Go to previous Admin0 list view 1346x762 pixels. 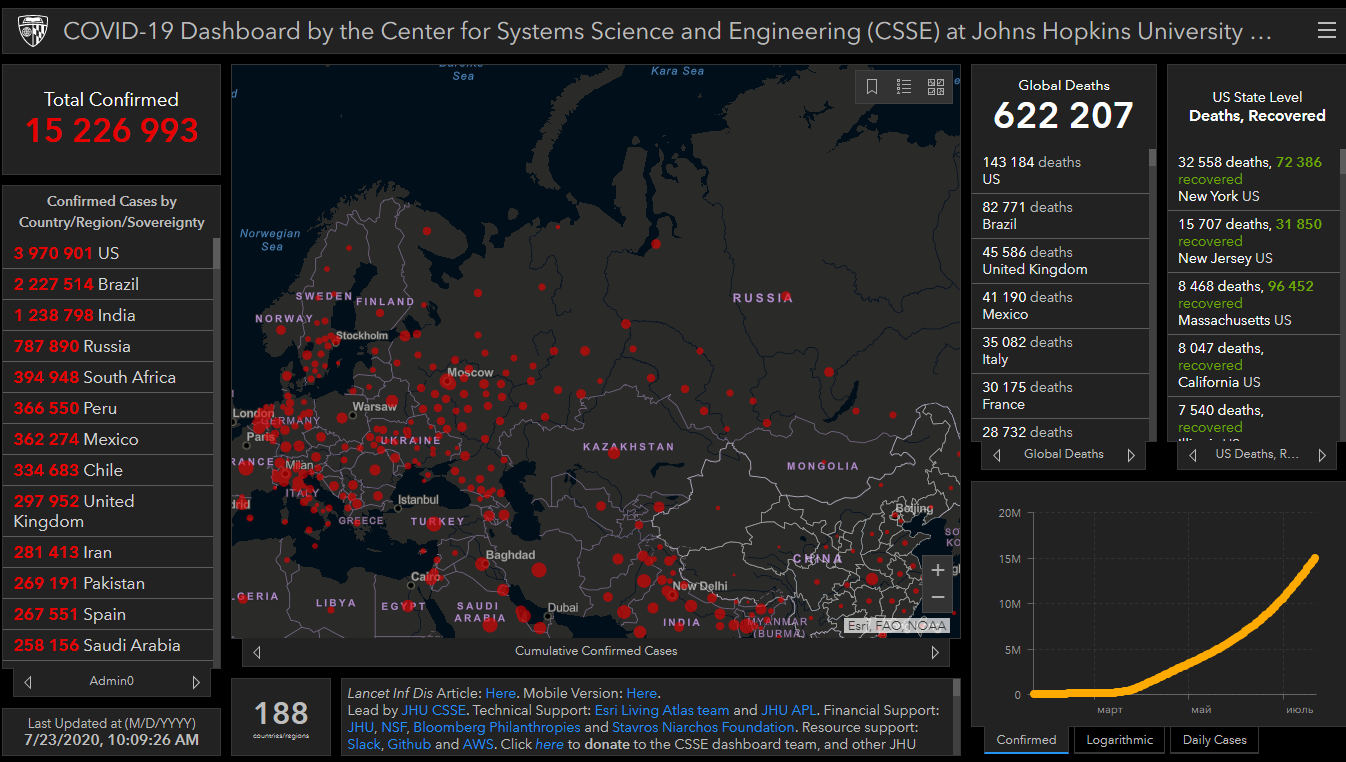click(28, 682)
